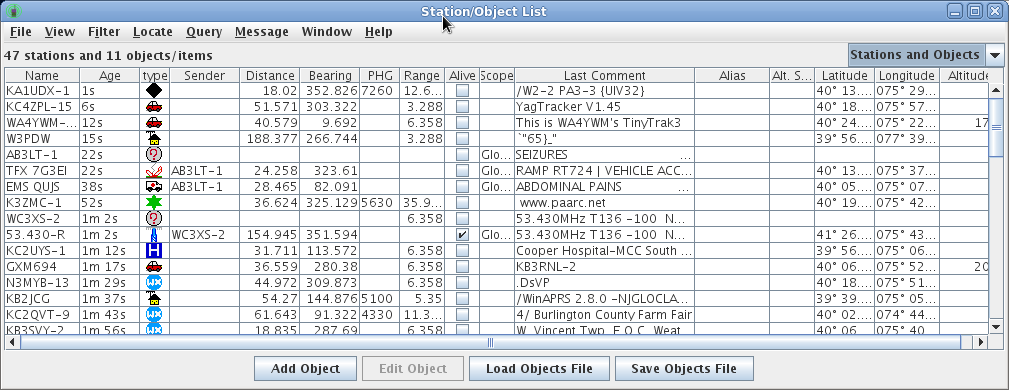1009x390 pixels.
Task: Sort by the Name column header
Action: click(x=42, y=76)
